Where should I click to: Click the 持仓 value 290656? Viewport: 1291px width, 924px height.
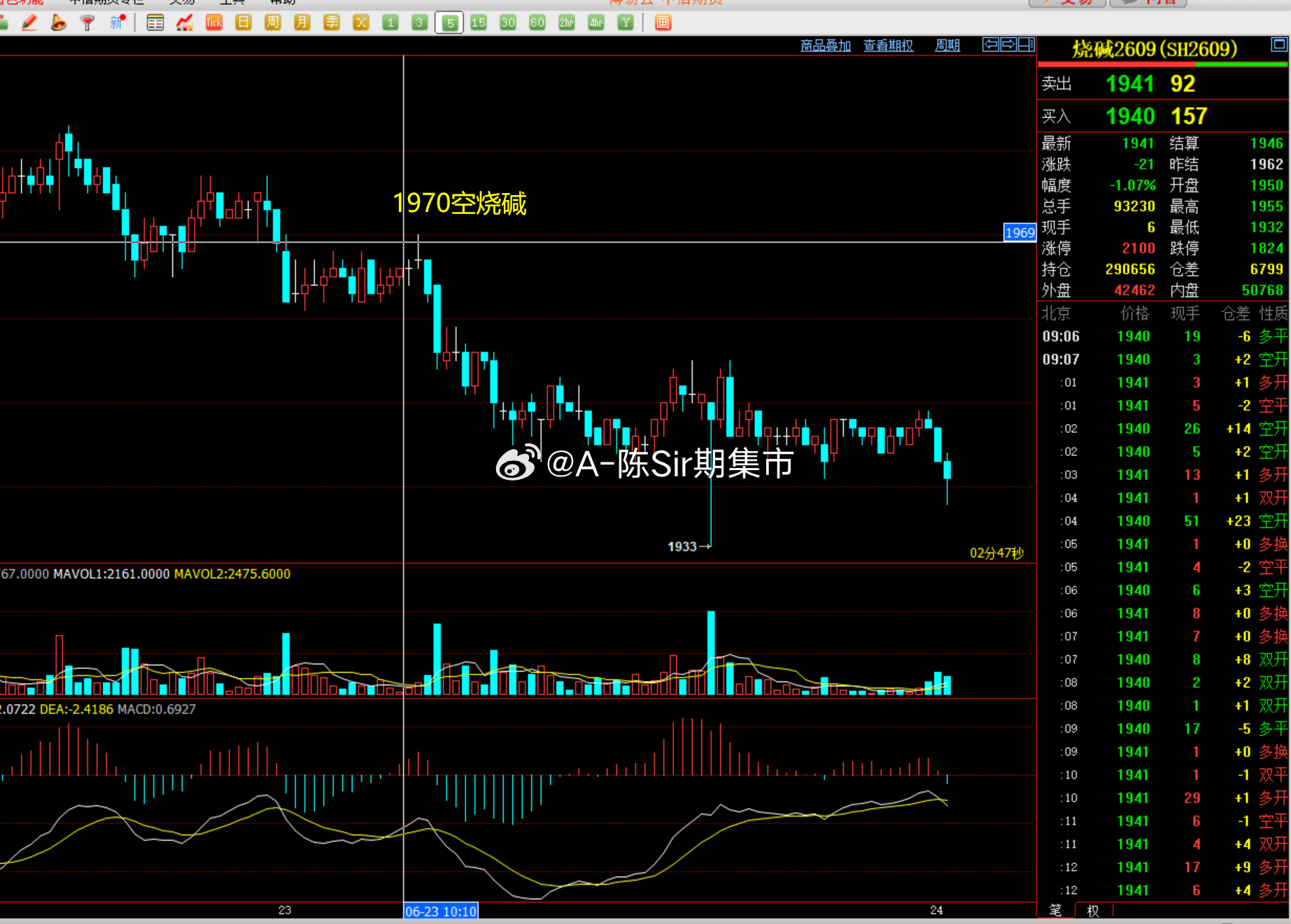point(1130,269)
